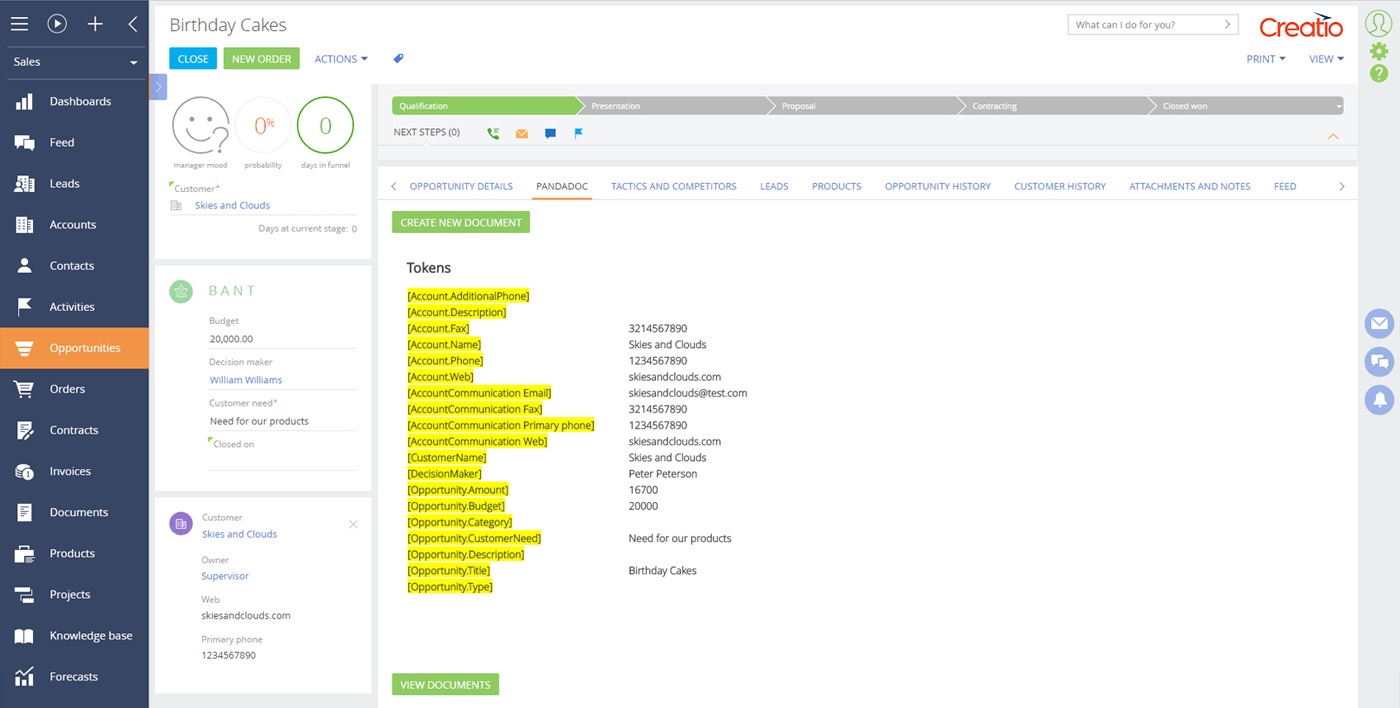Select the schedule call icon under Next Steps
Screen dimensions: 1400x708
492,132
